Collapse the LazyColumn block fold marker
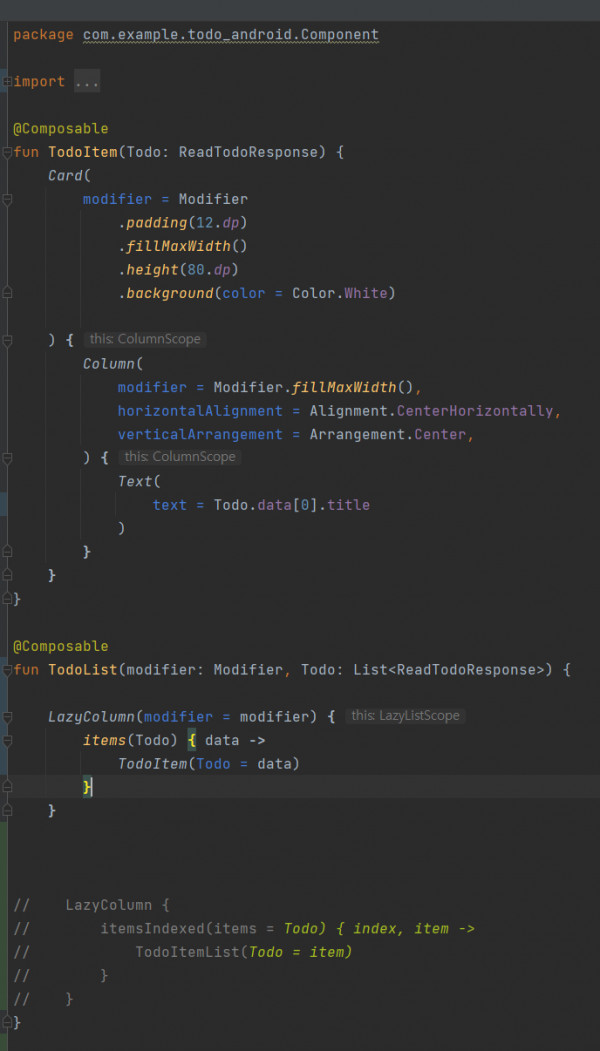600x1051 pixels. [x=7, y=717]
